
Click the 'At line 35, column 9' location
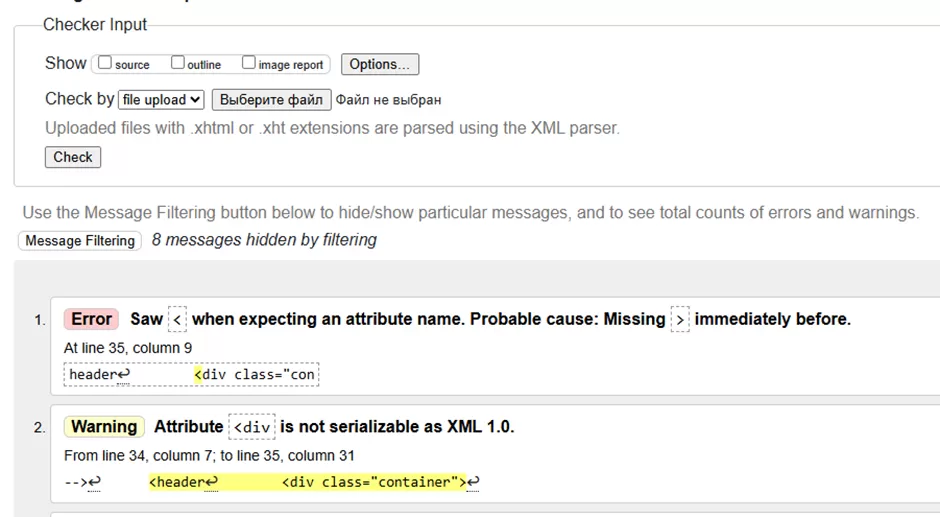pyautogui.click(x=128, y=348)
